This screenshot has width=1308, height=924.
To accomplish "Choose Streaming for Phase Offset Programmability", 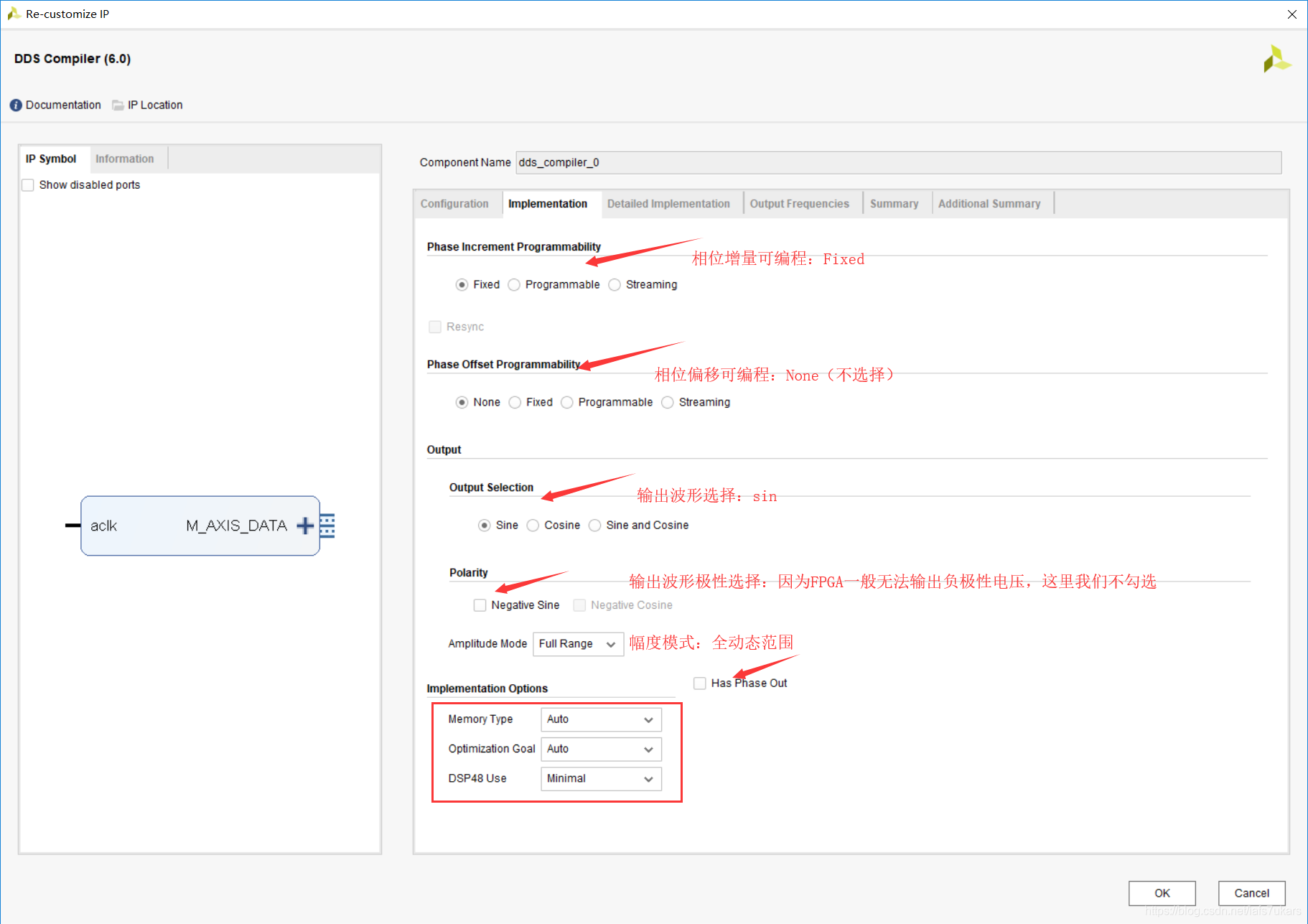I will (668, 402).
